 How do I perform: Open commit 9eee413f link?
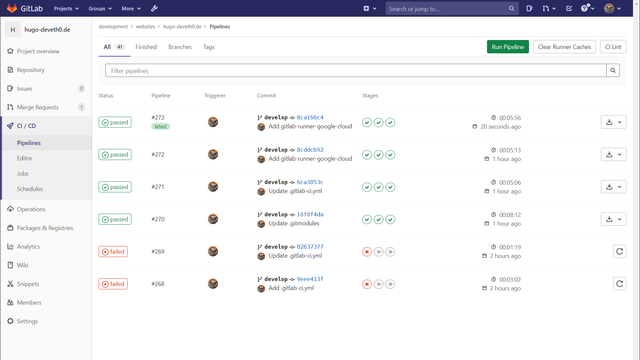click(x=310, y=279)
